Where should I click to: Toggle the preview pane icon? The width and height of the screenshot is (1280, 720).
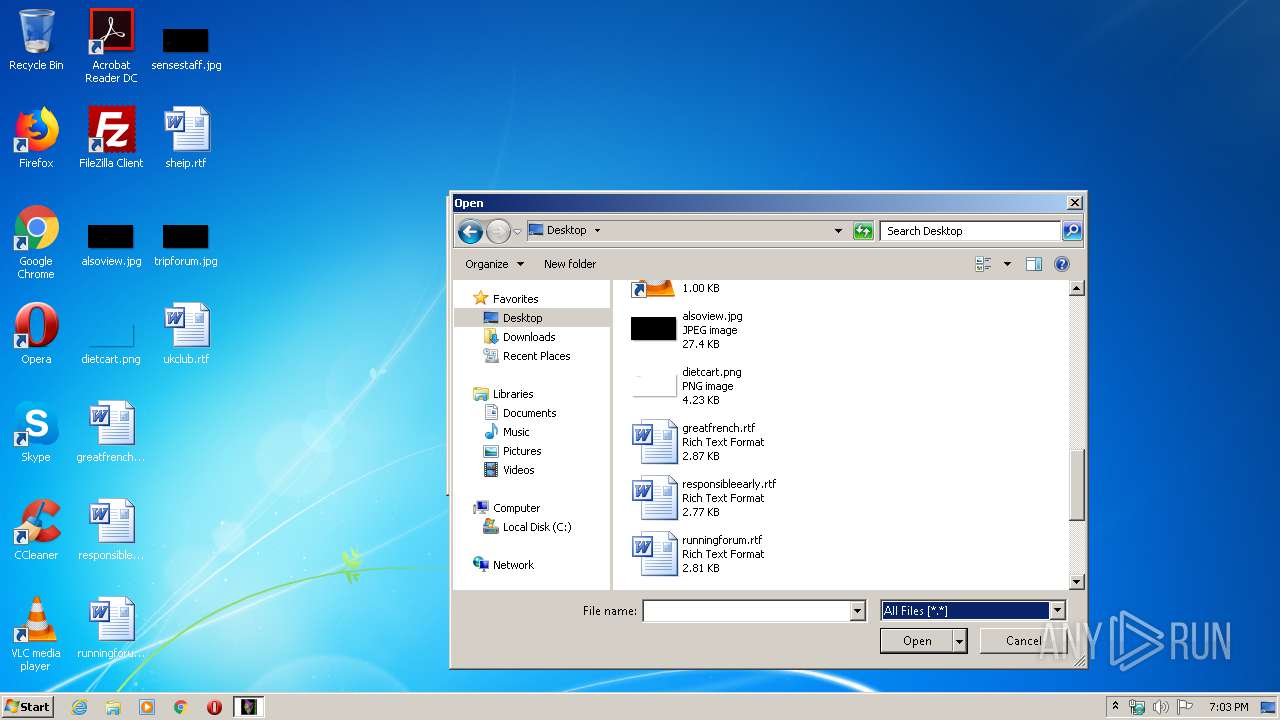tap(1034, 264)
